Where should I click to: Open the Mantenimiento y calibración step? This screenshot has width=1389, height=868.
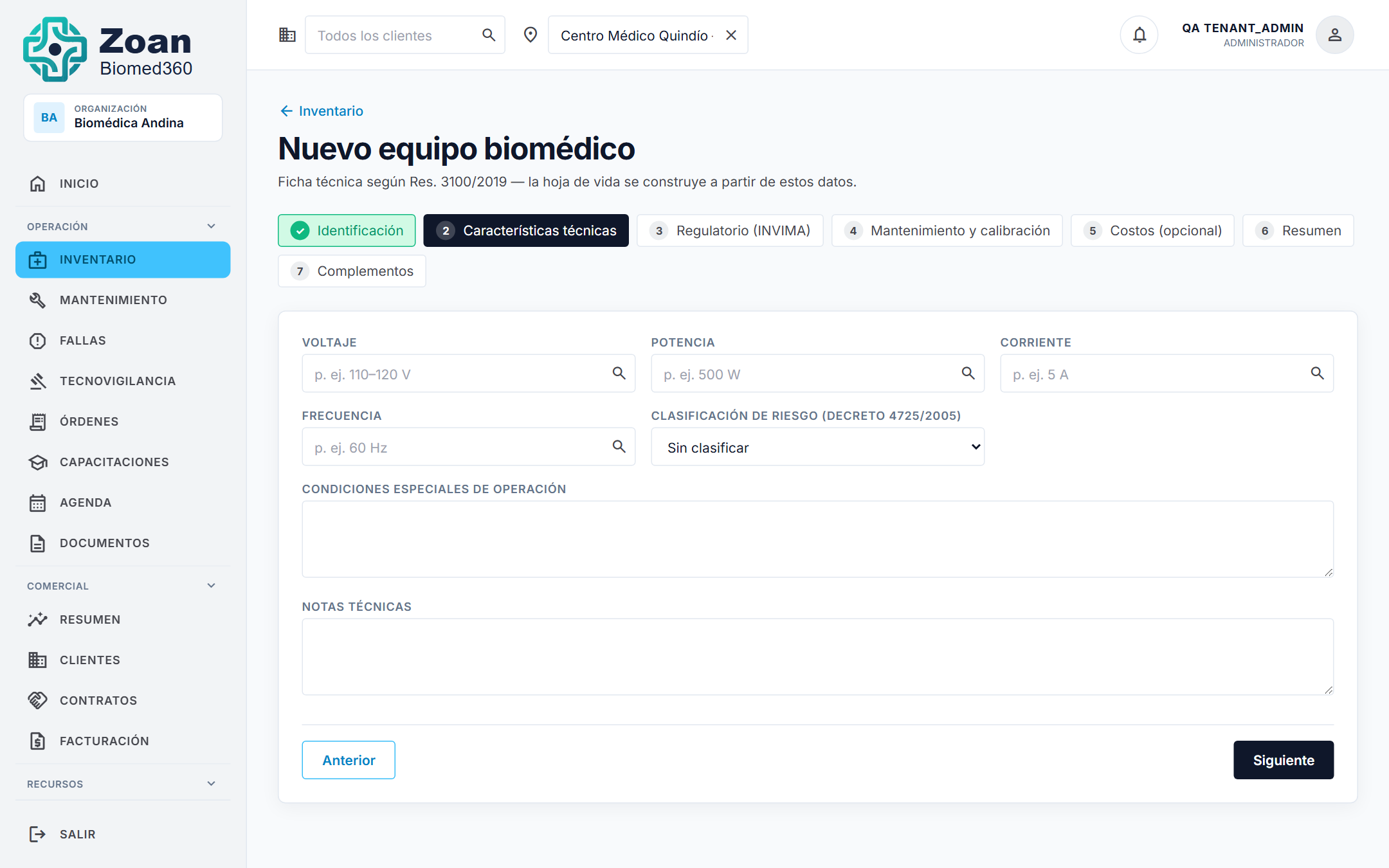[947, 230]
